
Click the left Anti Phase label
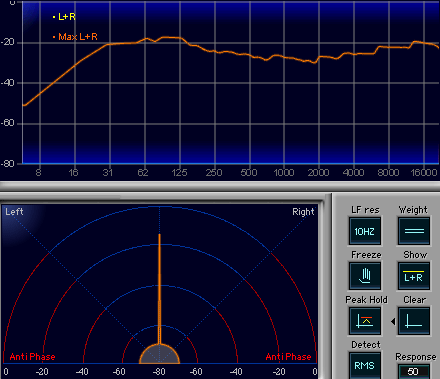[x=32, y=357]
